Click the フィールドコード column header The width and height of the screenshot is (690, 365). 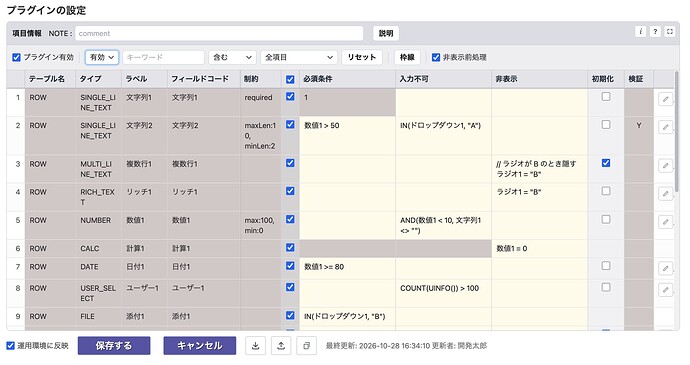pos(204,79)
